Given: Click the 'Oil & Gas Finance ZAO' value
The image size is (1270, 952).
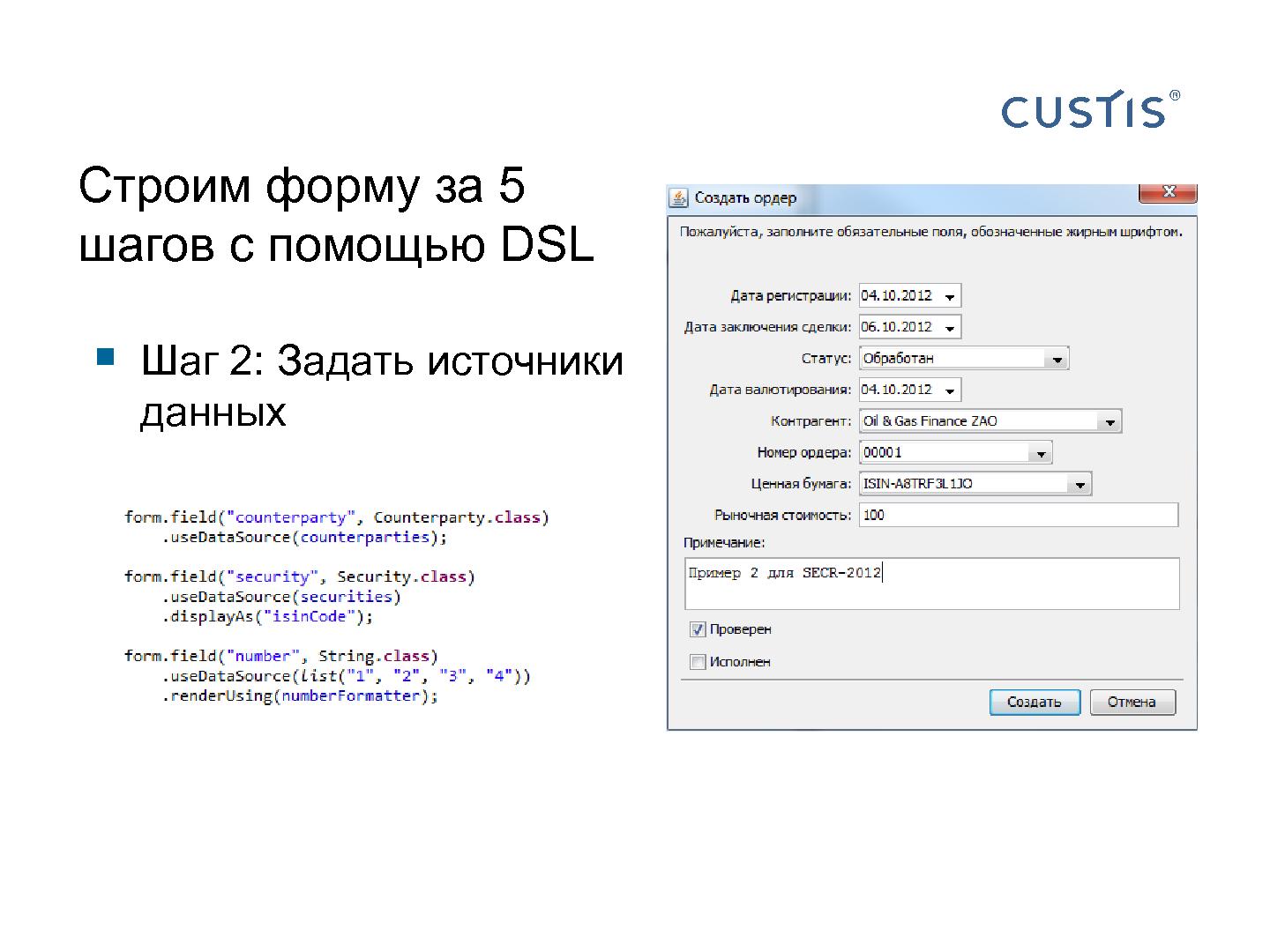Looking at the screenshot, I should pyautogui.click(x=930, y=421).
